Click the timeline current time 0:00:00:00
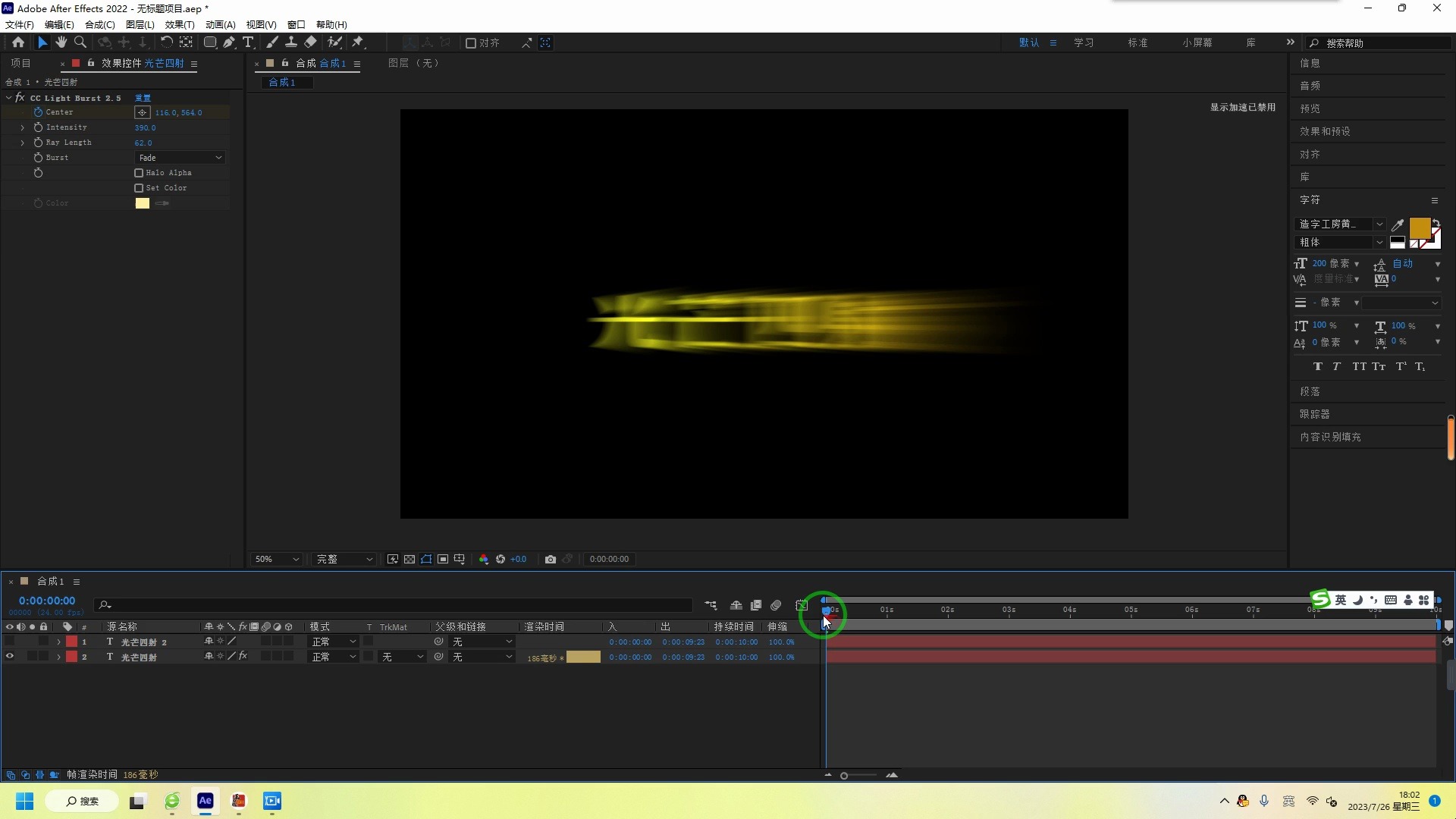 tap(47, 601)
